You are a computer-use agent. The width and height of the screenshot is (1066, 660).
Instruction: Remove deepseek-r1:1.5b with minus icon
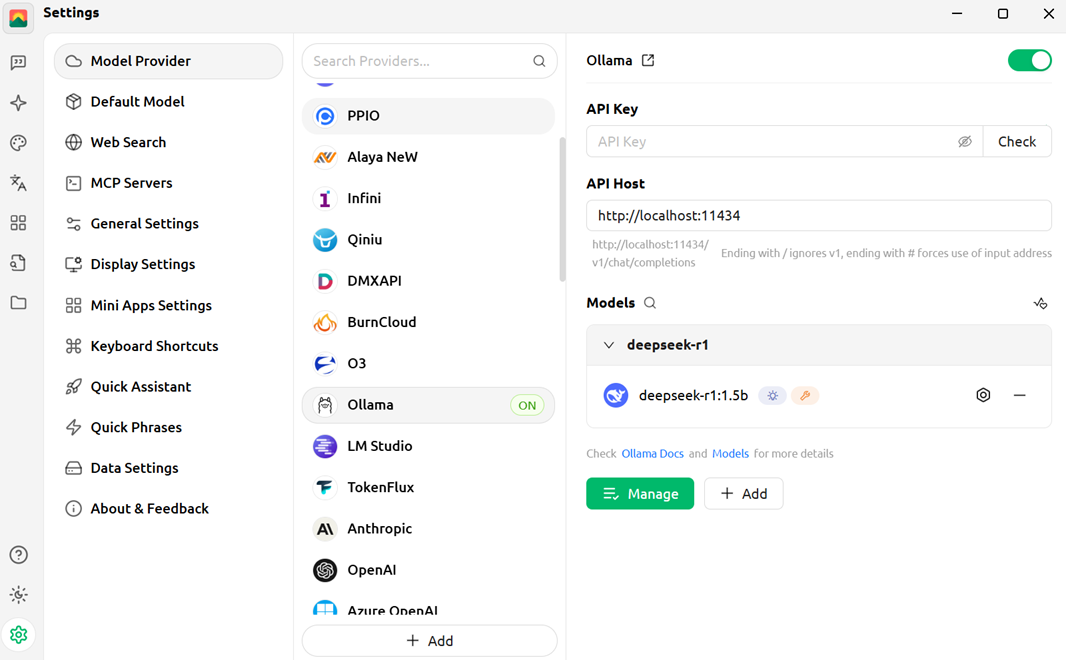(x=1019, y=395)
